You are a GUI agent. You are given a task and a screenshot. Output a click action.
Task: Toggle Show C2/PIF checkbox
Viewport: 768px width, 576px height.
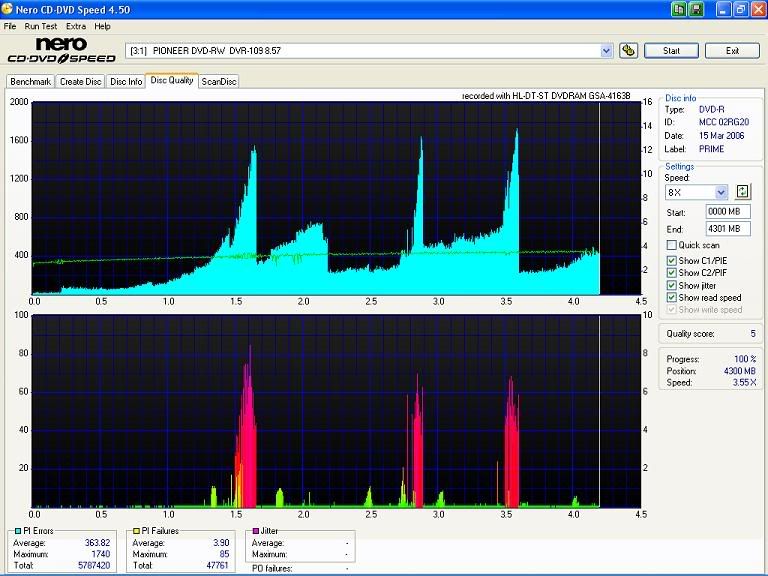672,273
